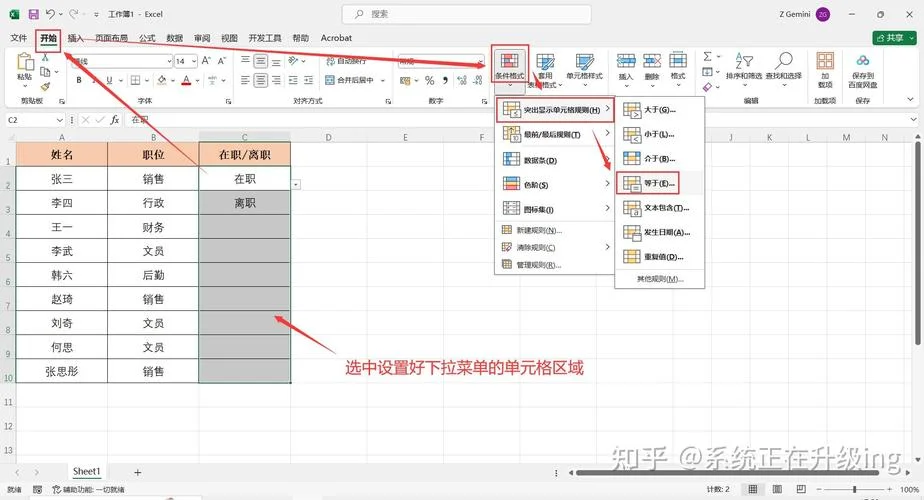Open the Home (开始) ribbon tab

click(48, 38)
